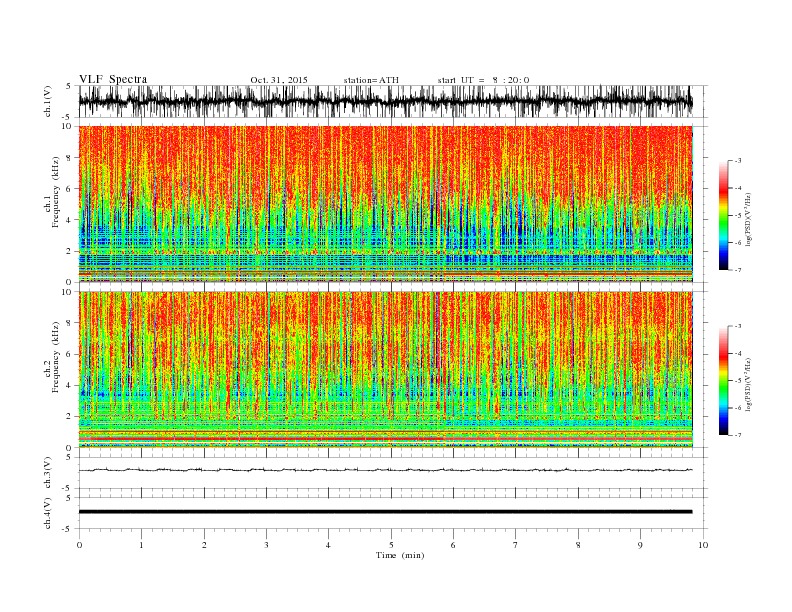The height and width of the screenshot is (612, 792).
Task: Click the "station=ATH" header label
Action: [371, 80]
